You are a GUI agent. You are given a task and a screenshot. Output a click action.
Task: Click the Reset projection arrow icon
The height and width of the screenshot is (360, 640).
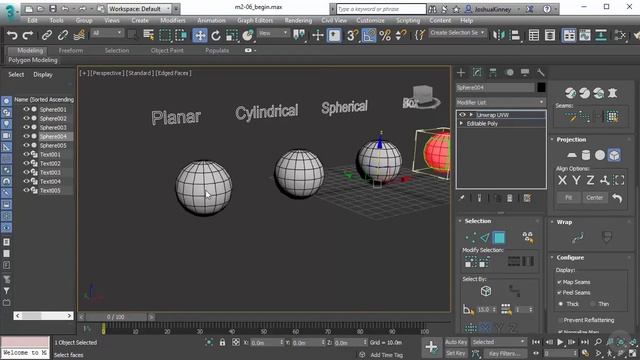coord(617,198)
